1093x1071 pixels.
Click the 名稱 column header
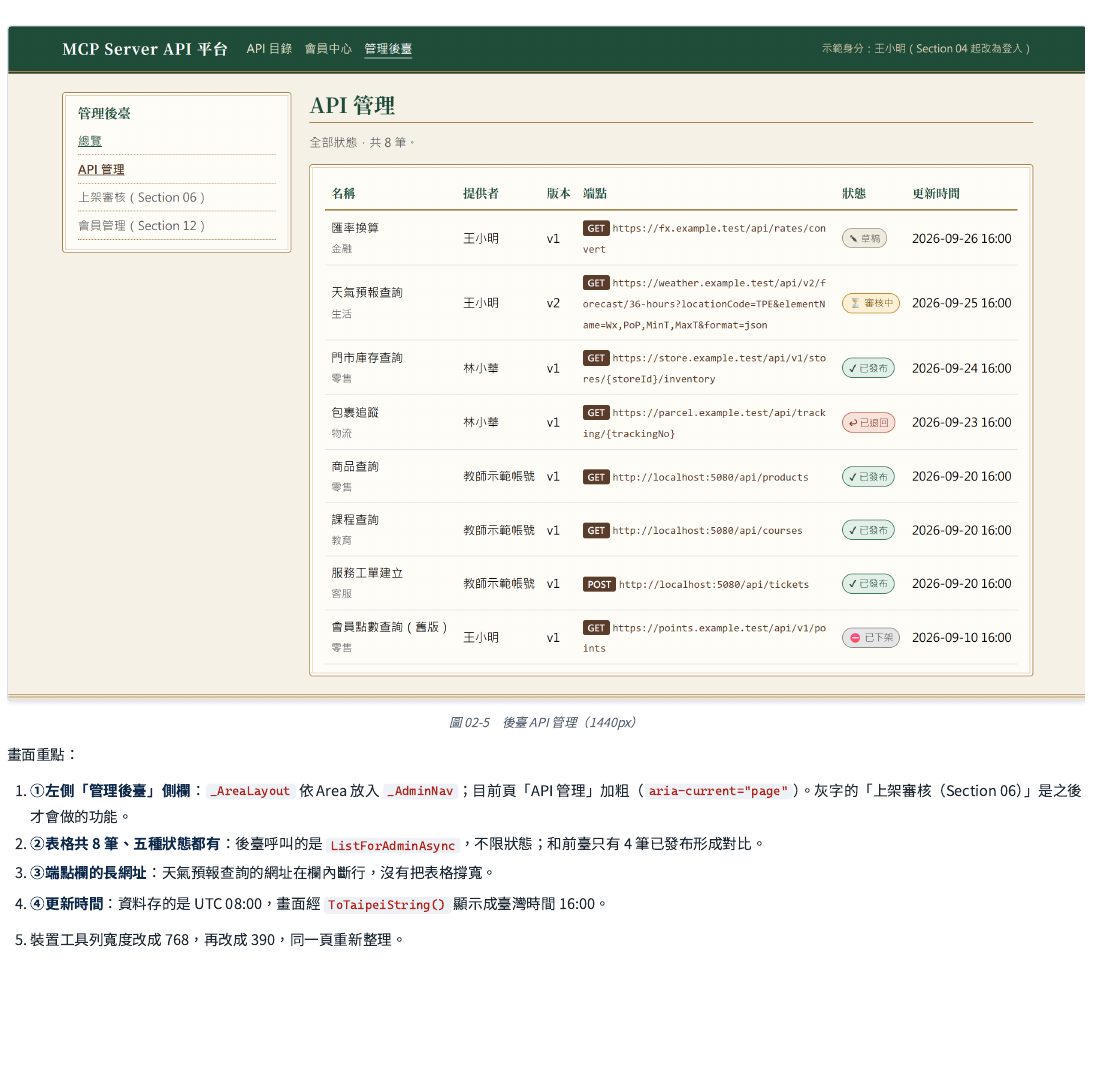pos(343,194)
